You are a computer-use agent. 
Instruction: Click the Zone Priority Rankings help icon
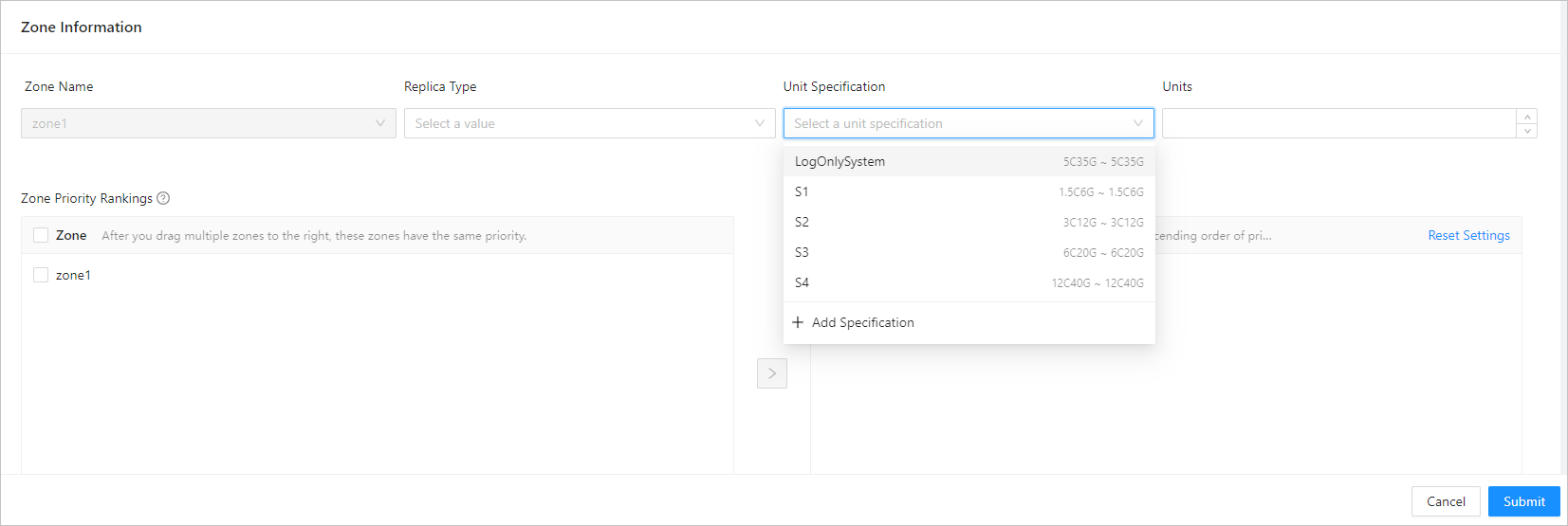click(x=163, y=198)
